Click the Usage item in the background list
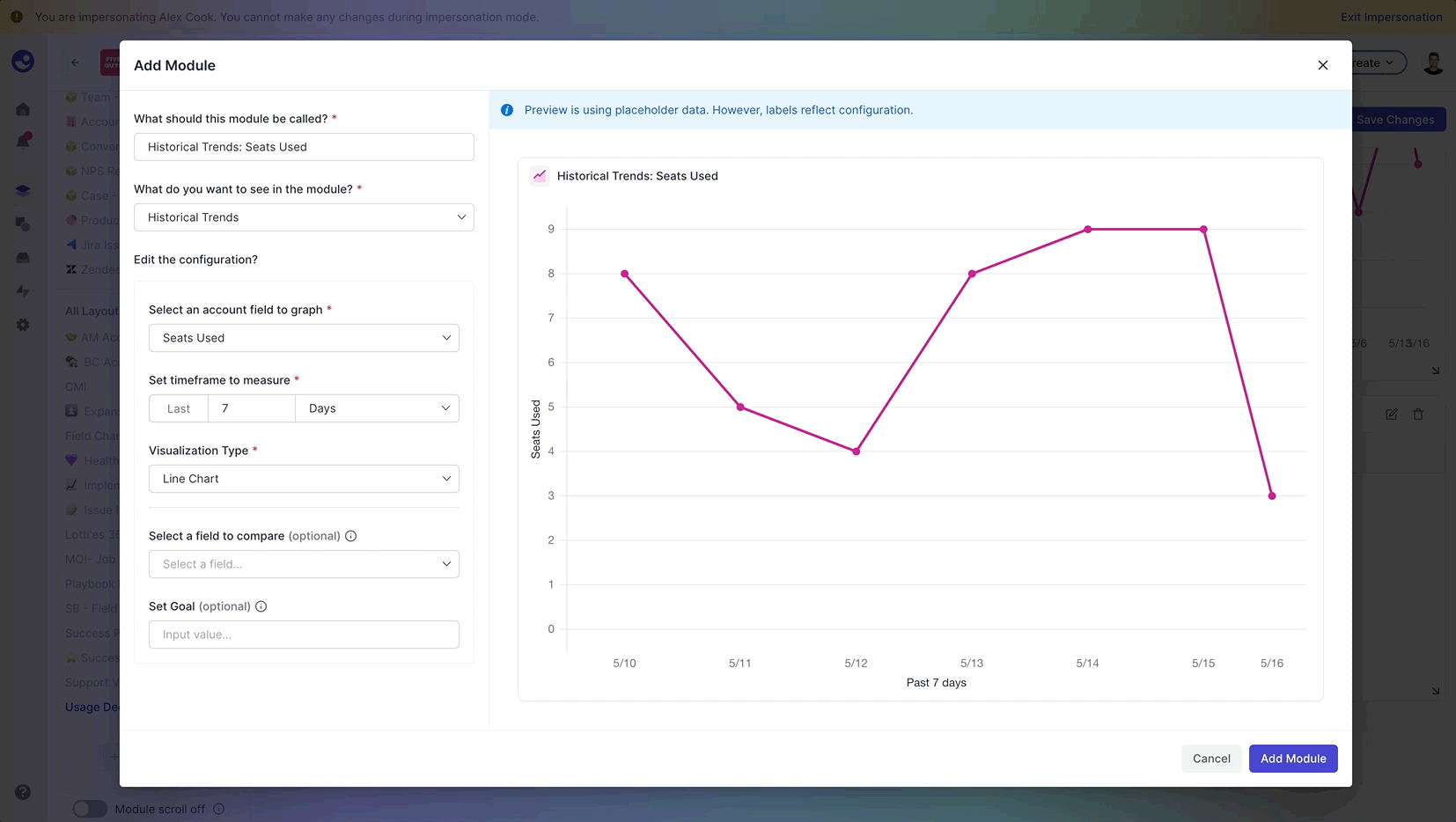Viewport: 1456px width, 822px height. 92,707
